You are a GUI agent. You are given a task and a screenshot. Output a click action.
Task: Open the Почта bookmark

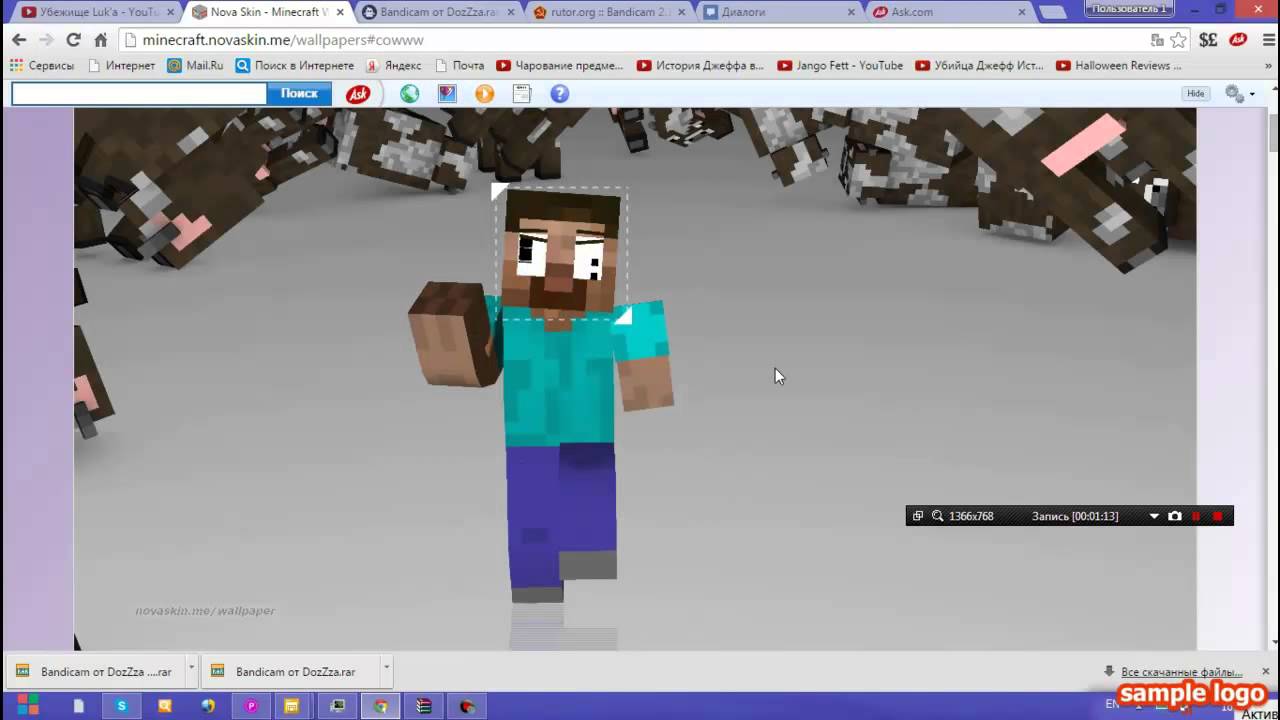[459, 65]
